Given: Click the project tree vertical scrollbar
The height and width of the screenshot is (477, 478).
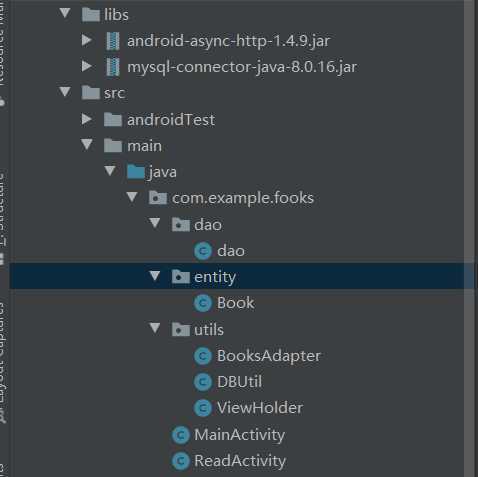Looking at the screenshot, I should pyautogui.click(x=469, y=238).
